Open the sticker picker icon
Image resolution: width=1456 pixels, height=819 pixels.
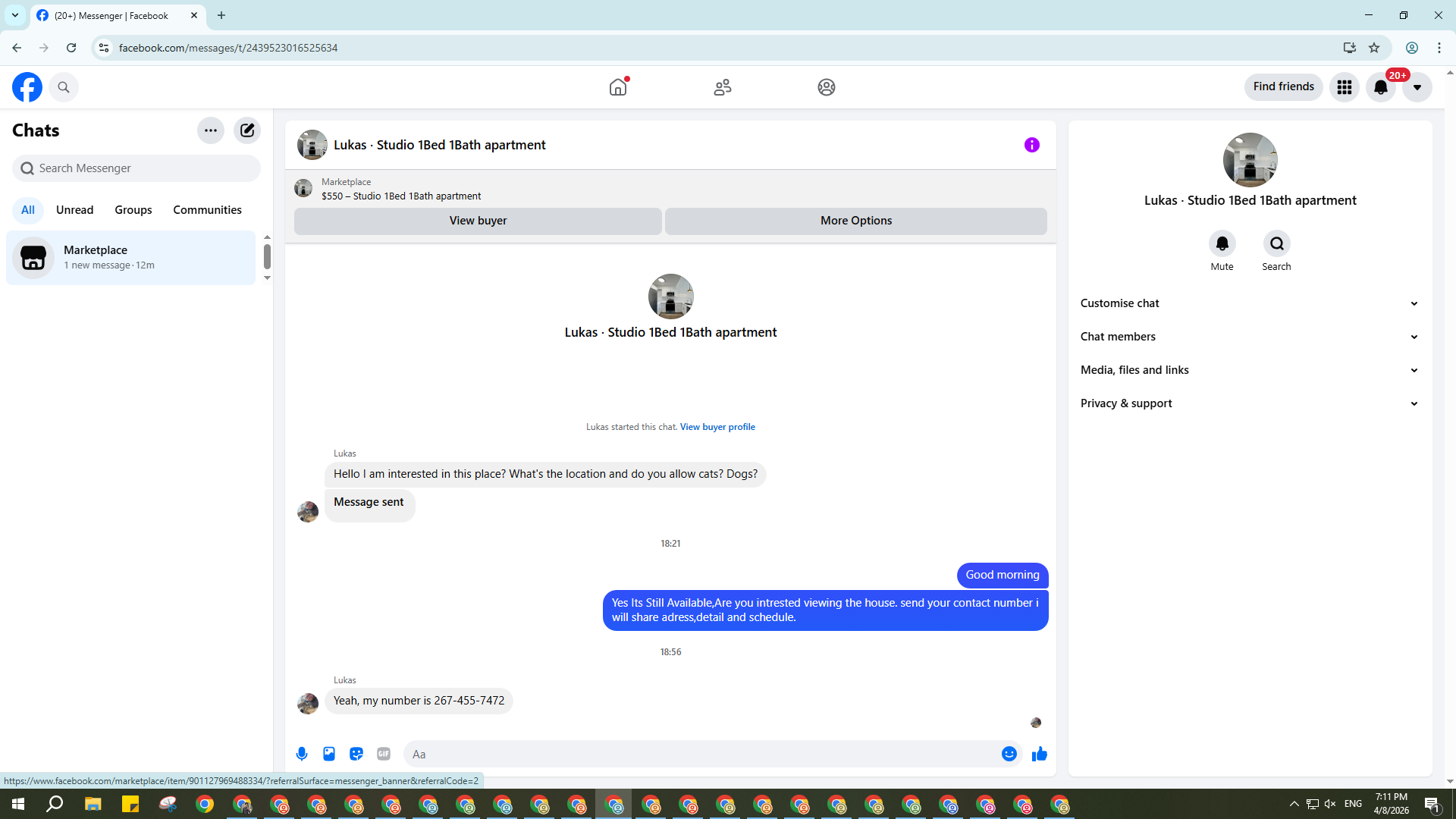click(x=356, y=754)
